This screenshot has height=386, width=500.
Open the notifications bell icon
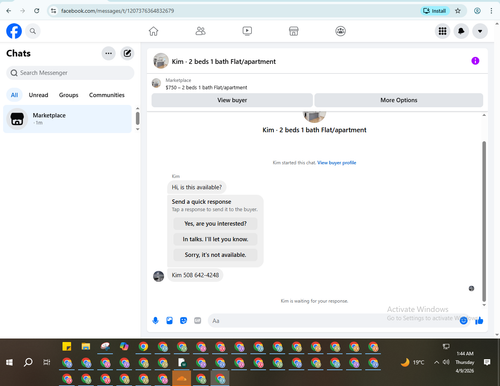tap(461, 31)
